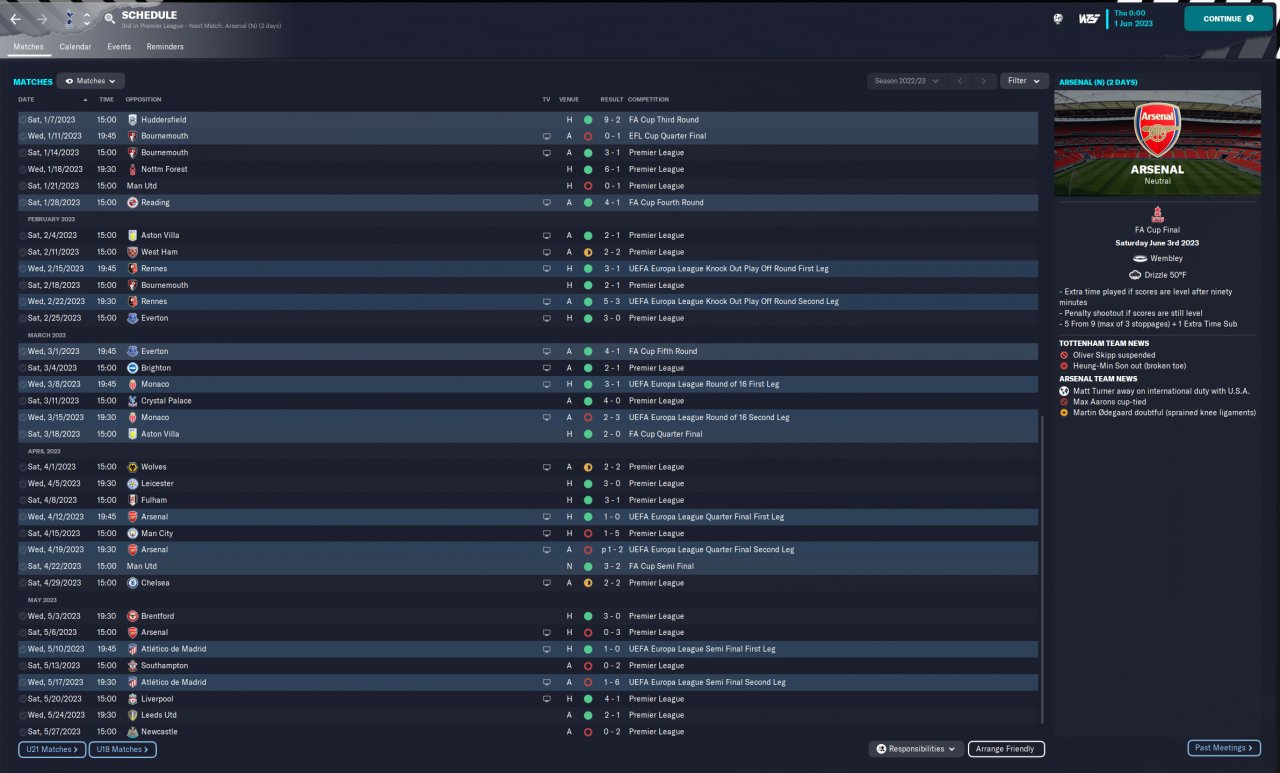The height and width of the screenshot is (773, 1280).
Task: Click the TV icon in the Chelsea row
Action: (x=547, y=583)
